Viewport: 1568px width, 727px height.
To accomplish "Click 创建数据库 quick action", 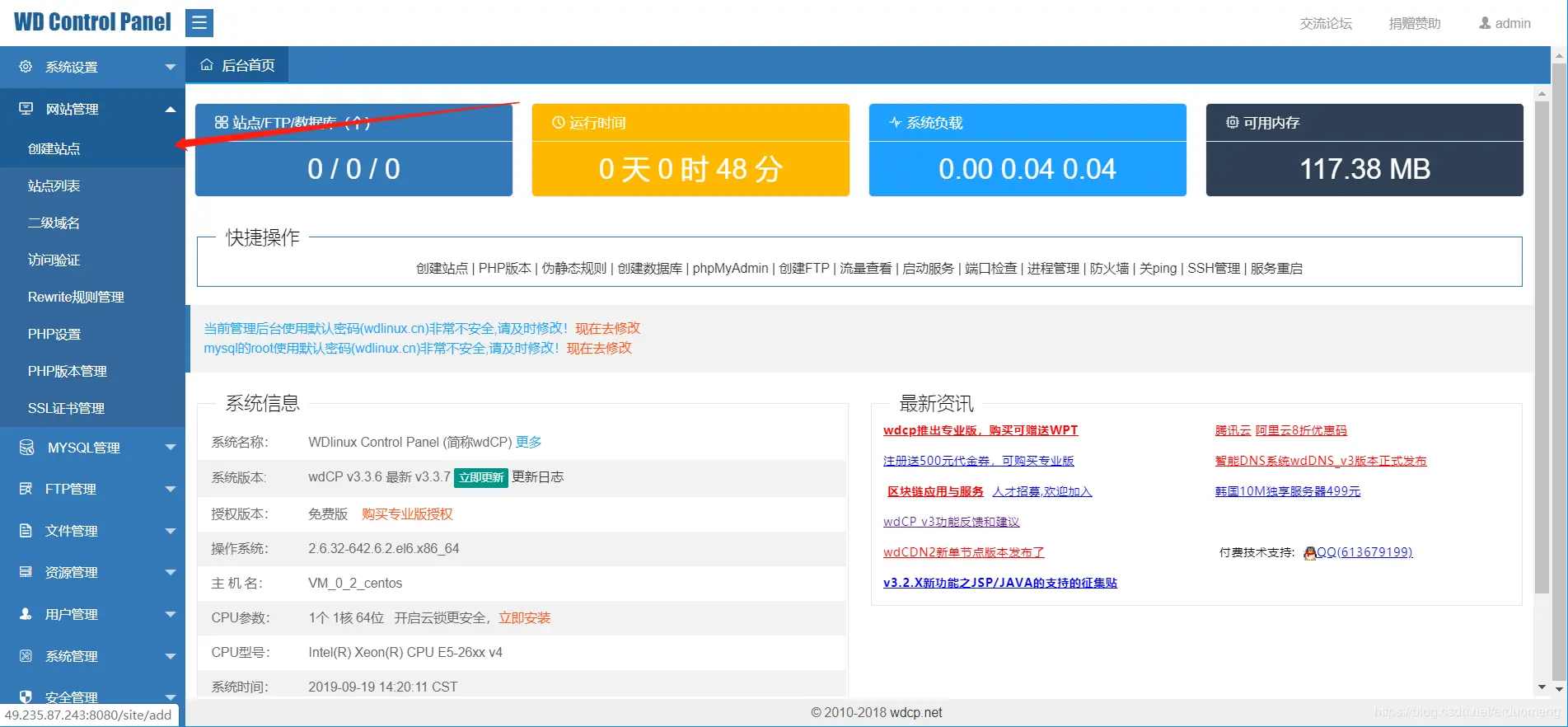I will (x=650, y=268).
